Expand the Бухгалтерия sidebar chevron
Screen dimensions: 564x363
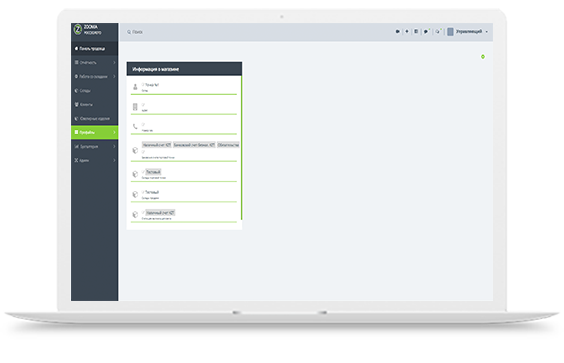tap(114, 146)
